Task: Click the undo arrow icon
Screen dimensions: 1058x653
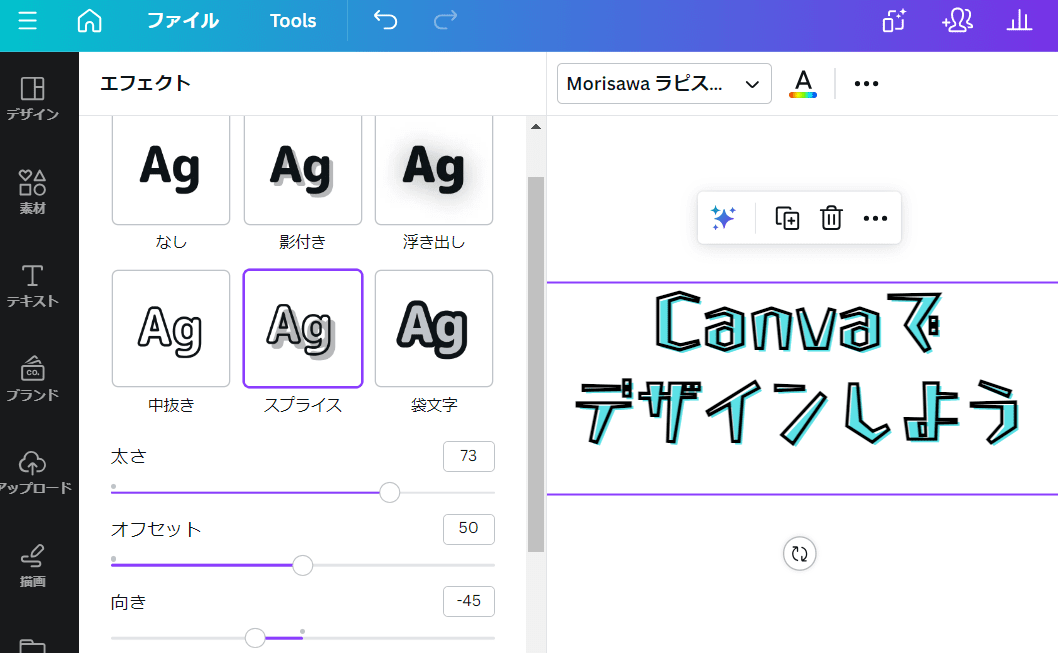Action: coord(385,20)
